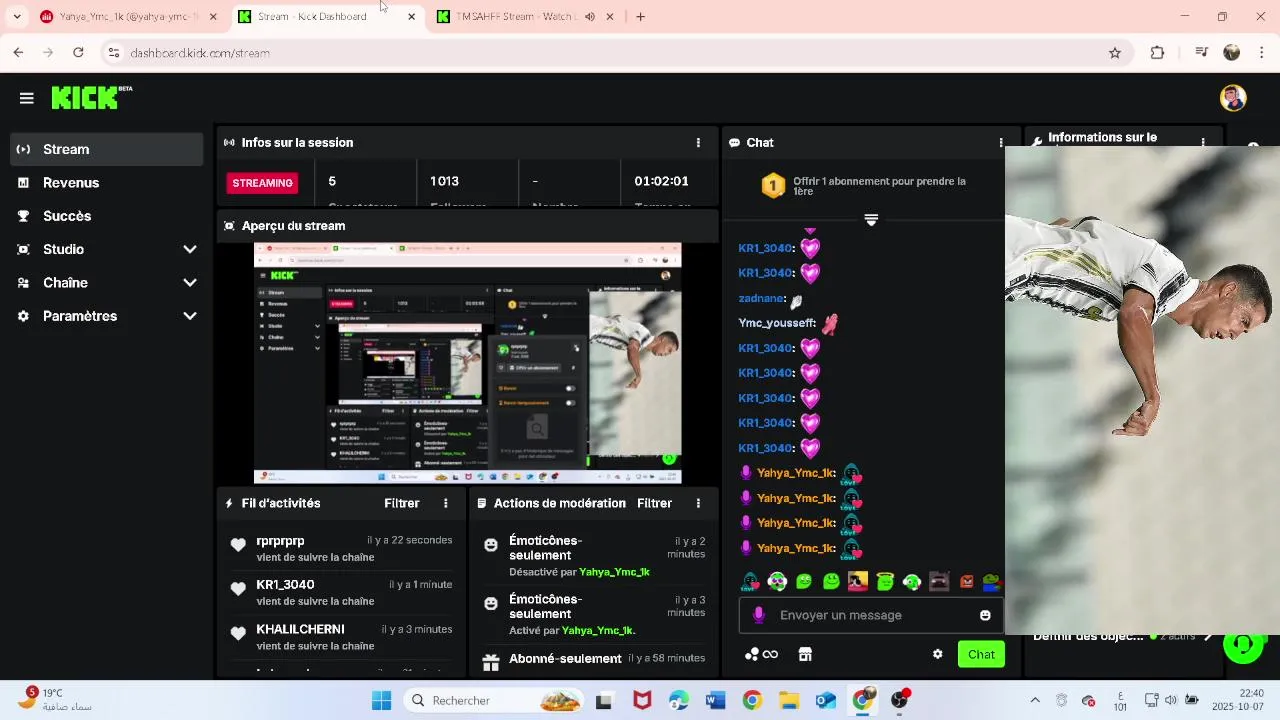Open the shop icon below chat

(805, 654)
